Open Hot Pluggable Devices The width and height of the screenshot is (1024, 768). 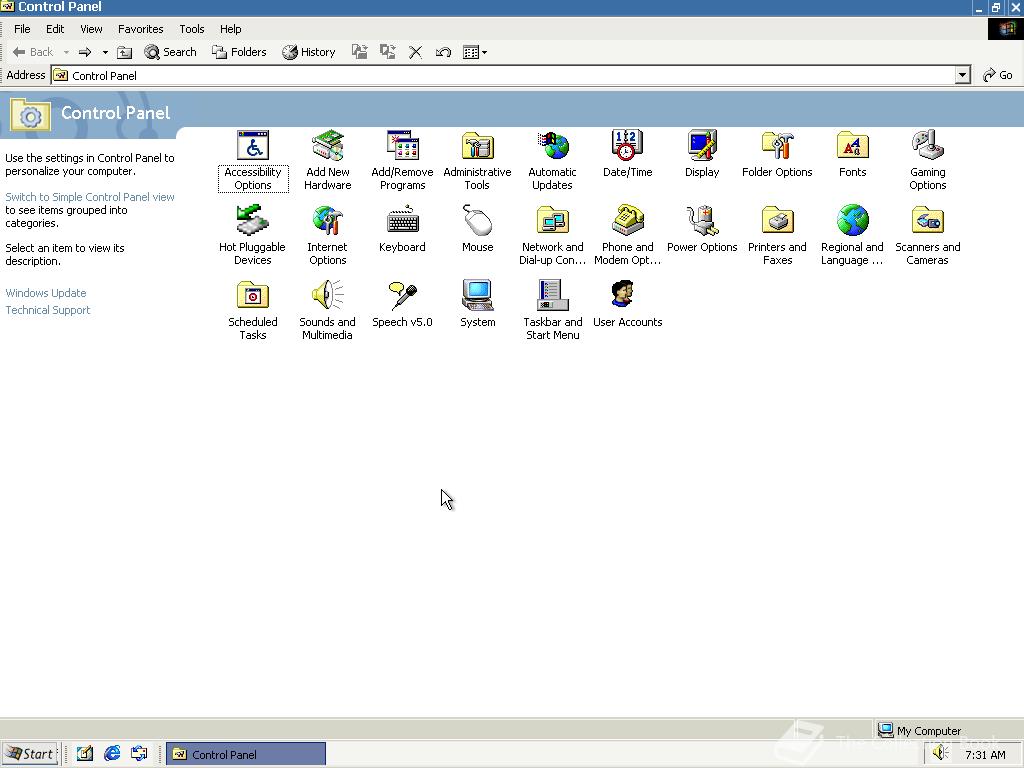coord(253,235)
